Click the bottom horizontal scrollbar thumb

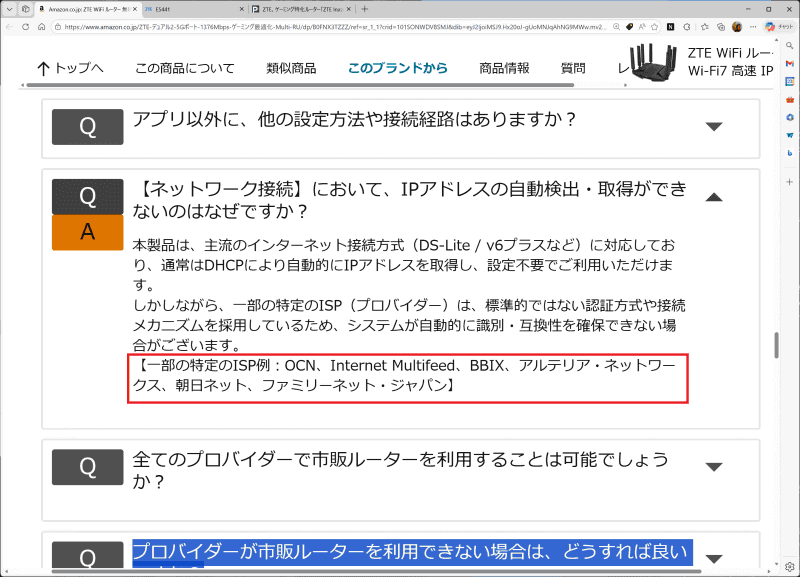[x=377, y=571]
